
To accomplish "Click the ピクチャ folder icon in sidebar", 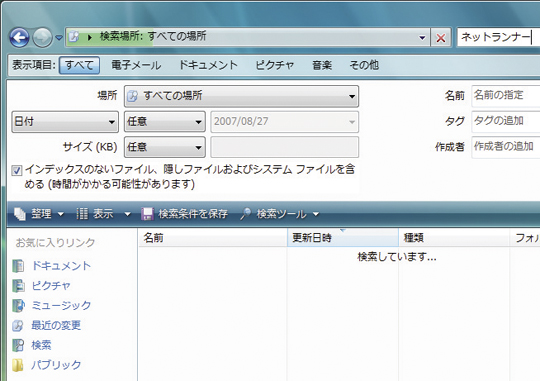I will (x=18, y=286).
